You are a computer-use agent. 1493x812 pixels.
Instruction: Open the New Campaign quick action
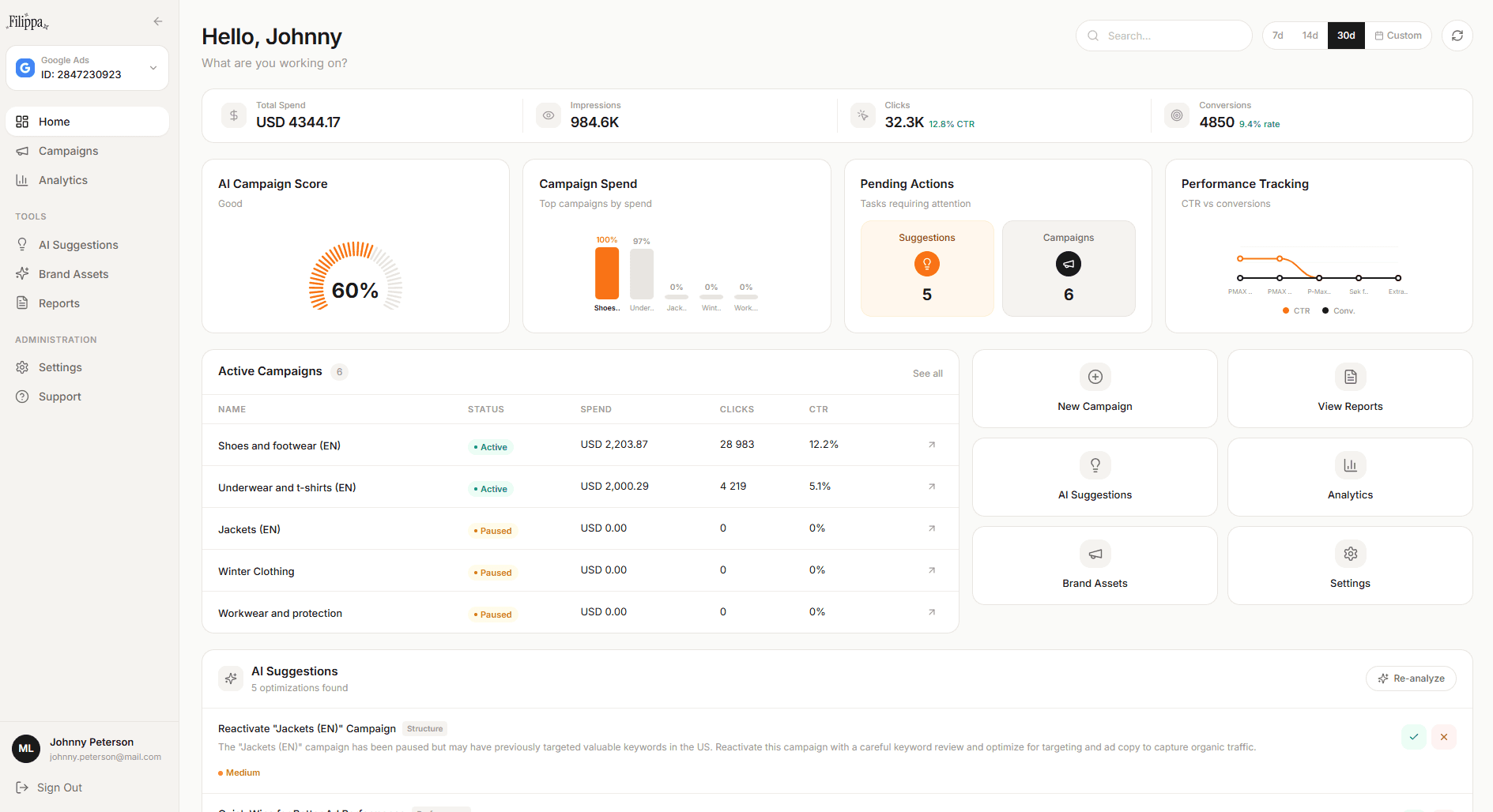pyautogui.click(x=1095, y=388)
